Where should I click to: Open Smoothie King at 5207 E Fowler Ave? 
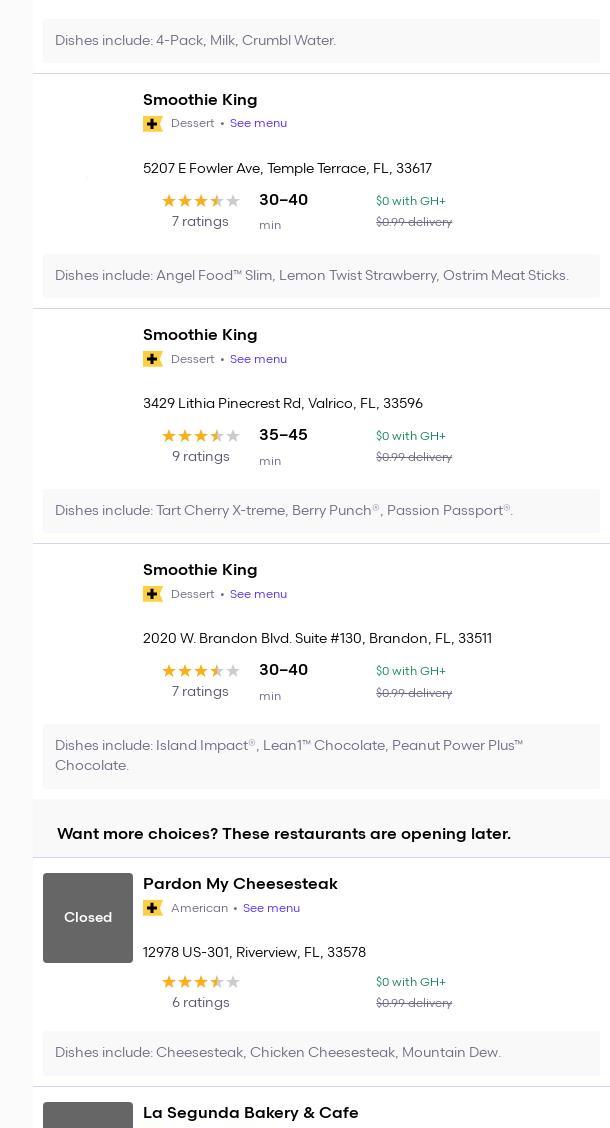200,100
